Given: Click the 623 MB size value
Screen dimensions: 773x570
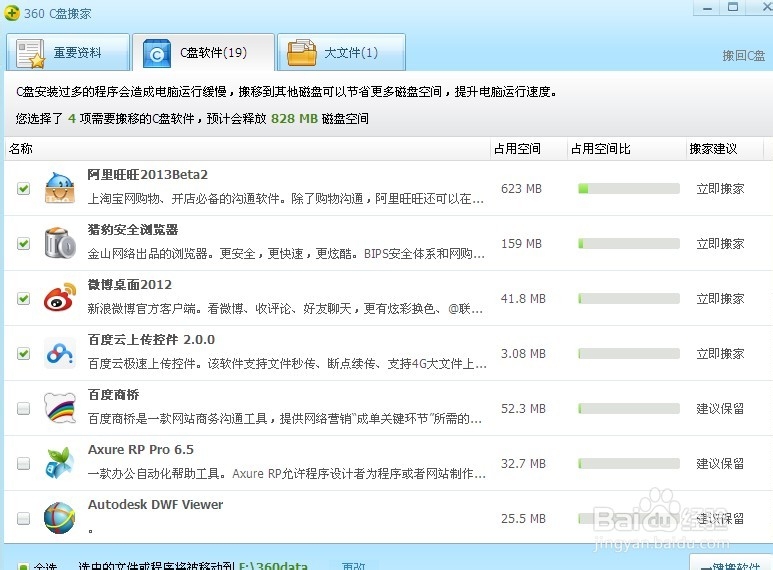Looking at the screenshot, I should (521, 188).
